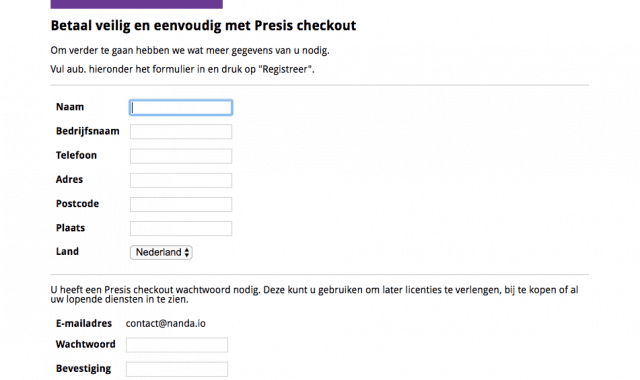Focus the Wachtwoord password field
Viewport: 640px width, 380px height.
coord(177,345)
